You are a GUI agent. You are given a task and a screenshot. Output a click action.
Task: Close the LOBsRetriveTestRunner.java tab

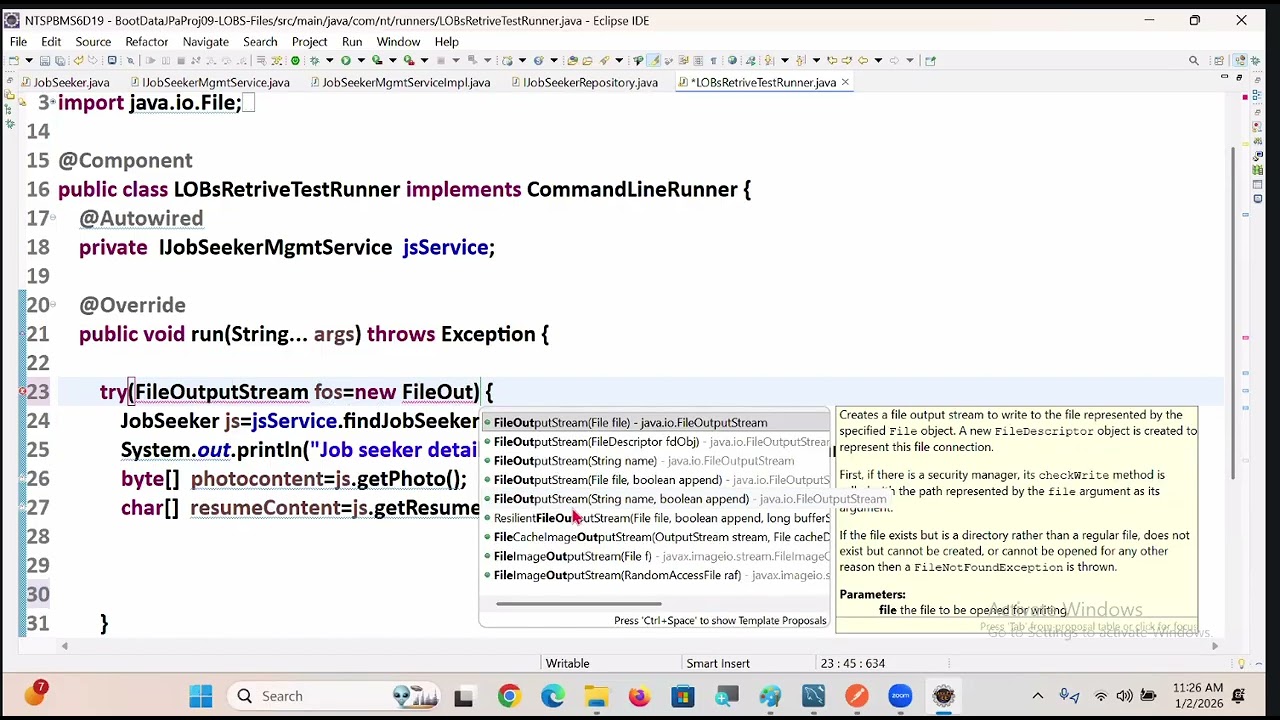[x=845, y=82]
